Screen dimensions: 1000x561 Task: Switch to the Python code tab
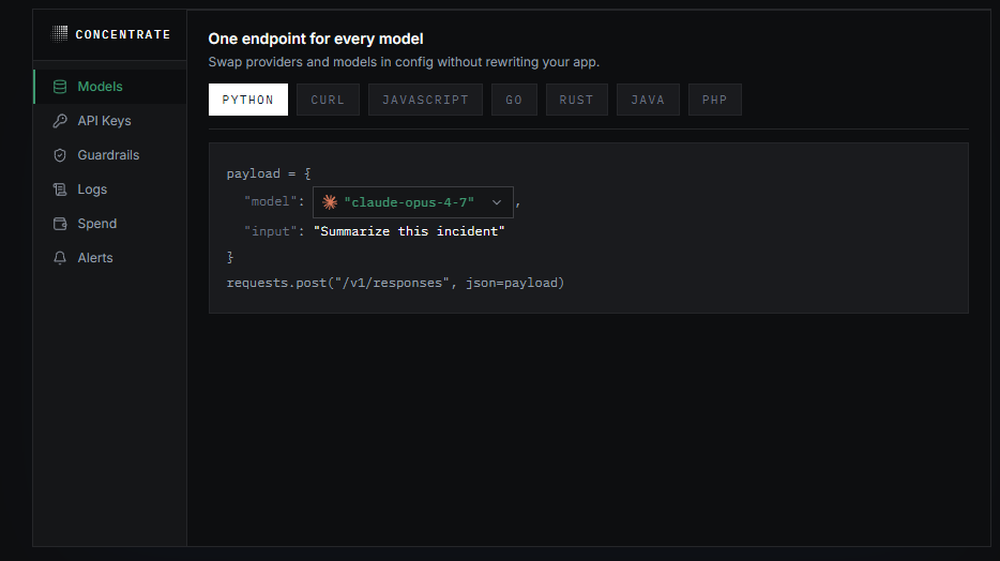[248, 99]
